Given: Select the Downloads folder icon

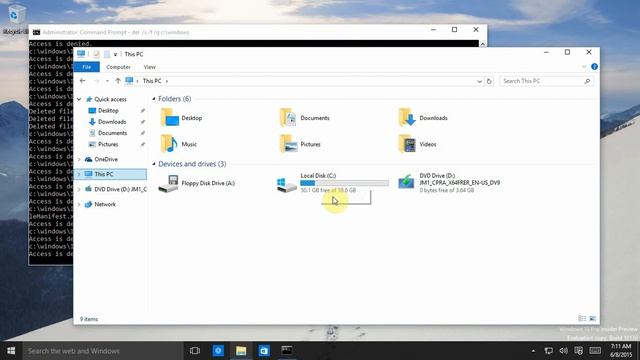Looking at the screenshot, I should click(x=407, y=118).
